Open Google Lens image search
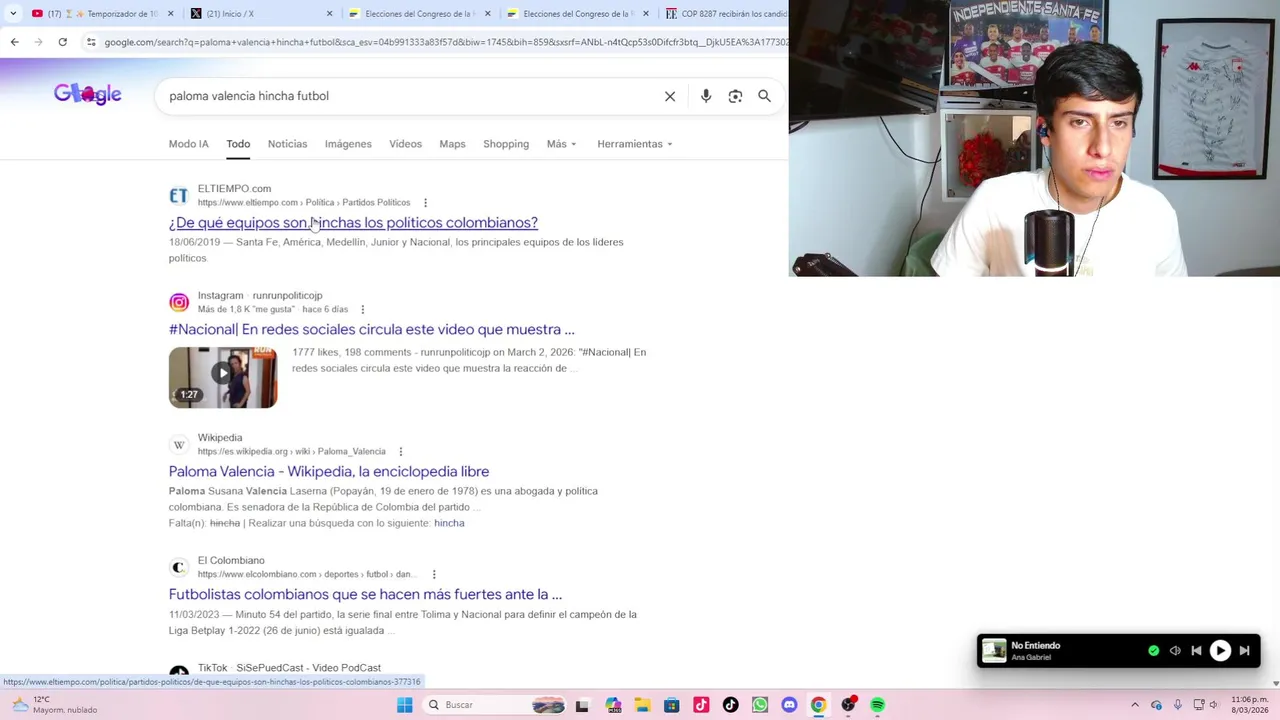The height and width of the screenshot is (720, 1280). tap(735, 96)
